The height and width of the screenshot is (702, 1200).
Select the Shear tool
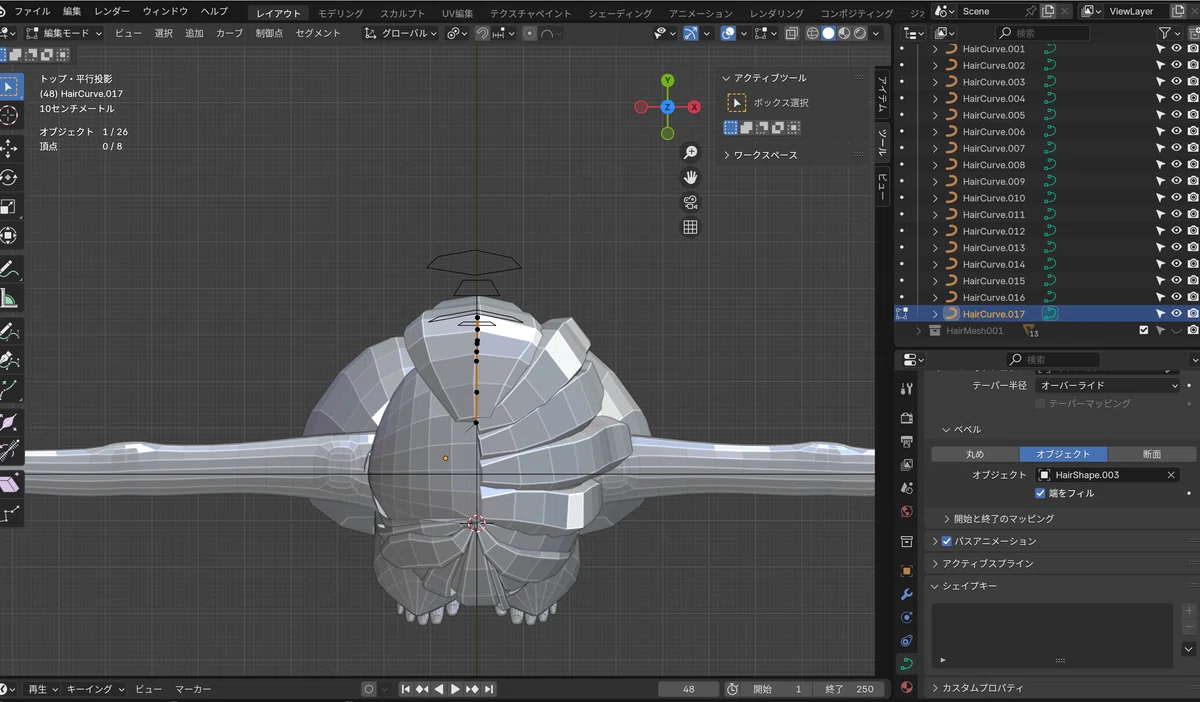8,484
